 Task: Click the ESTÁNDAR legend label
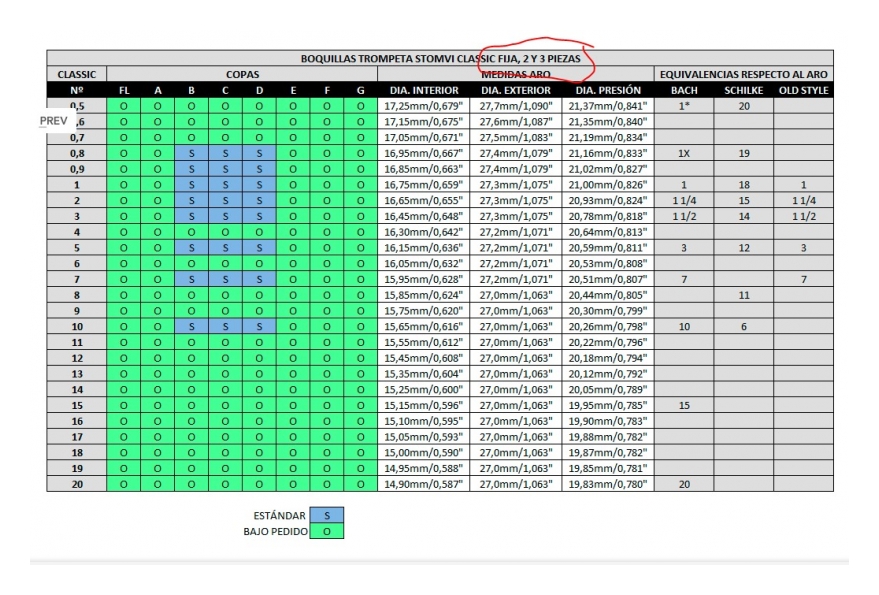tap(279, 515)
